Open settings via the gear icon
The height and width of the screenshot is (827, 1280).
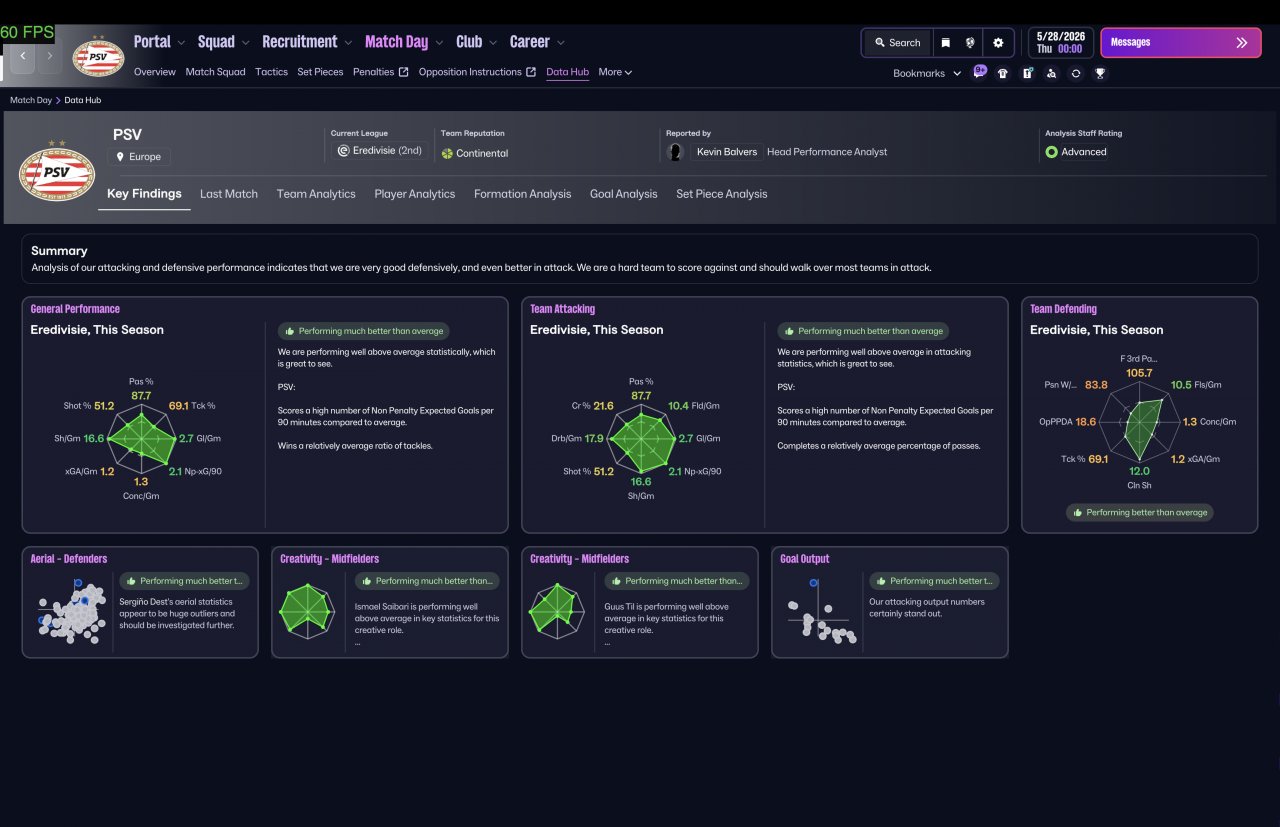click(998, 43)
